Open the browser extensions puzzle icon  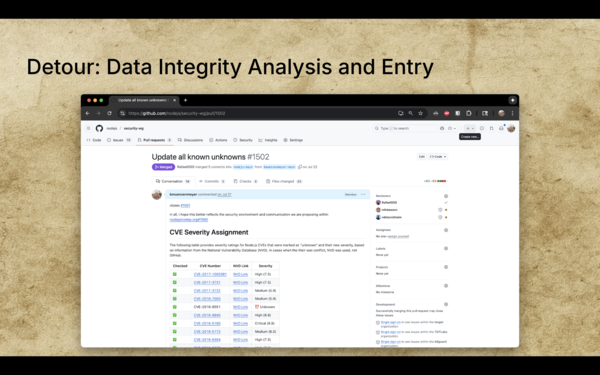(469, 113)
